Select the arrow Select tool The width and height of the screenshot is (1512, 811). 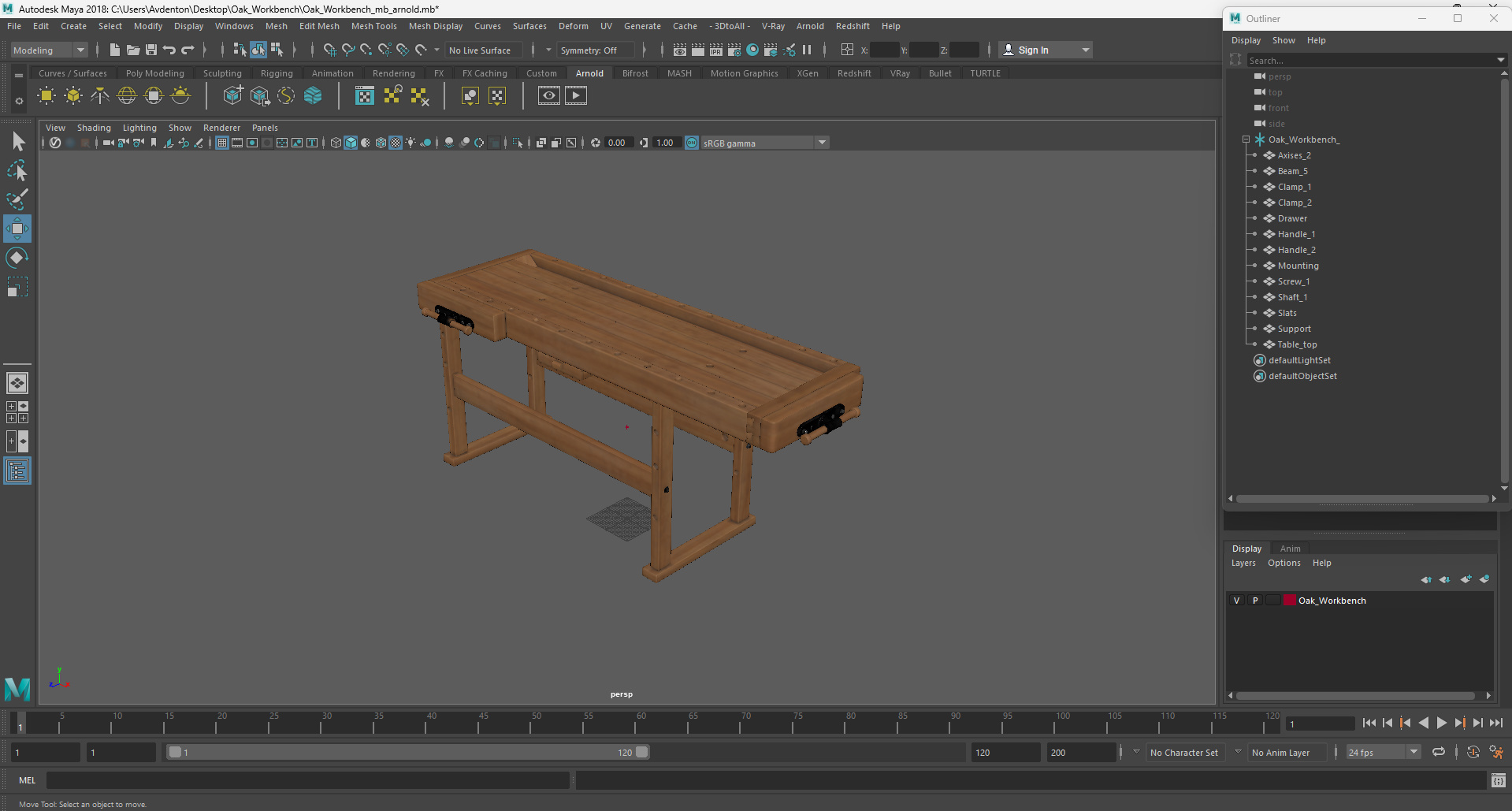(17, 142)
